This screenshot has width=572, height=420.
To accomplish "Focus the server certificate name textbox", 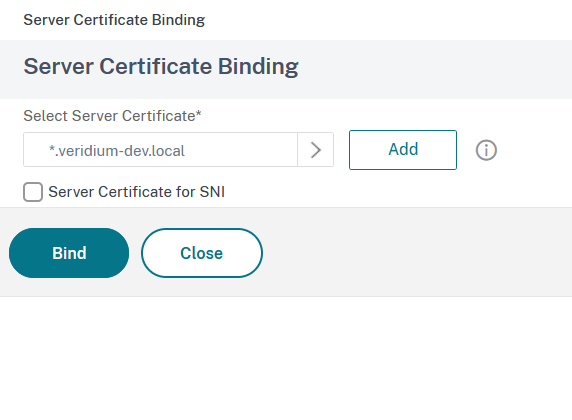I will (161, 150).
